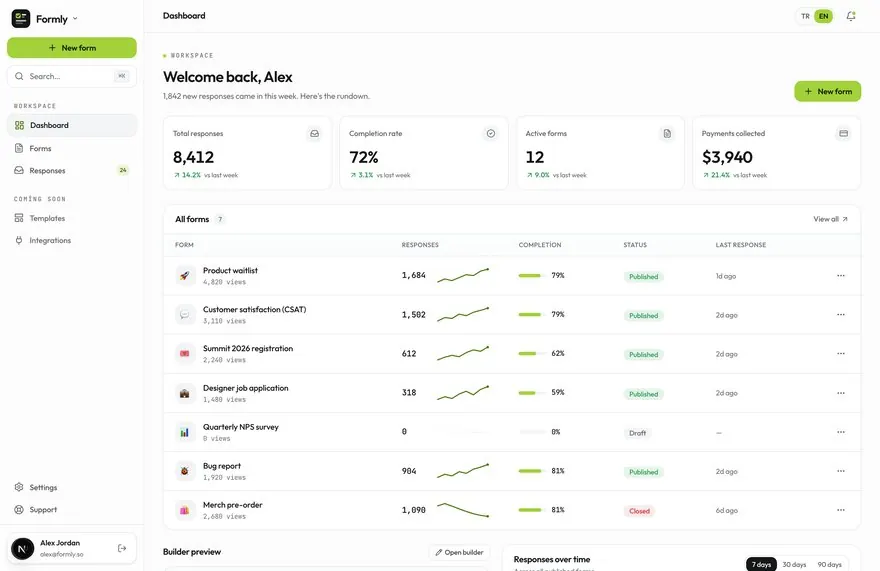Click the Payments collected card icon
The image size is (880, 571).
point(843,134)
